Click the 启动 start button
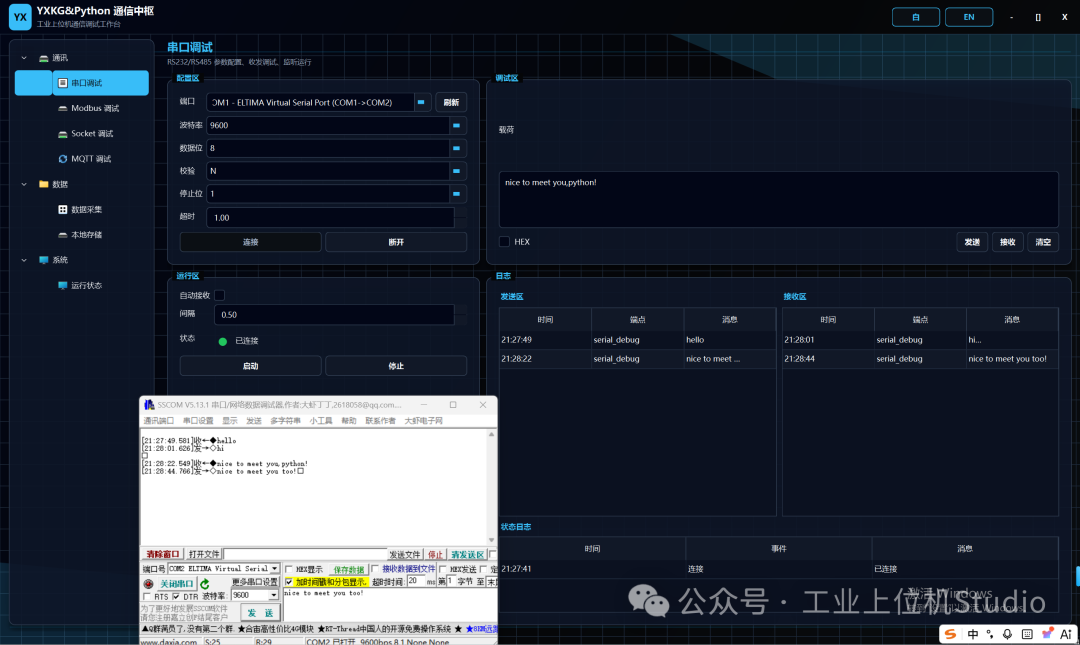The image size is (1080, 645). [250, 366]
